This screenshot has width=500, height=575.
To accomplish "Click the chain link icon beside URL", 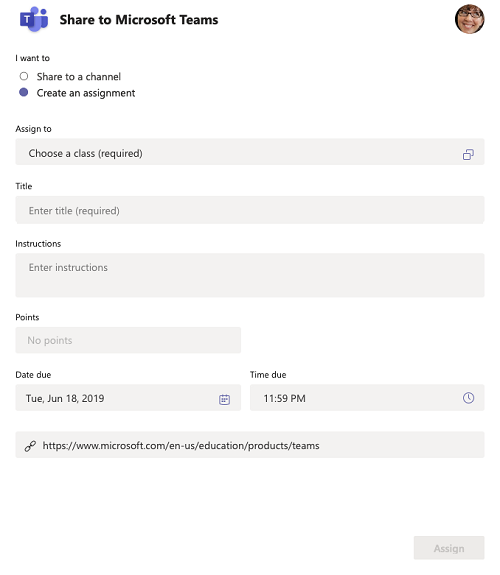I will pos(30,446).
